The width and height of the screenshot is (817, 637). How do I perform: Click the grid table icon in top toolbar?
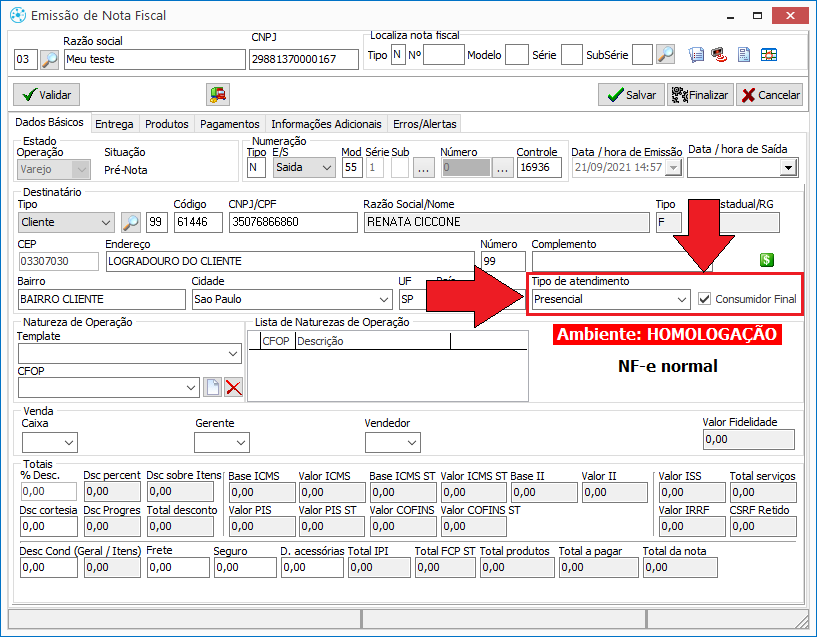point(769,55)
